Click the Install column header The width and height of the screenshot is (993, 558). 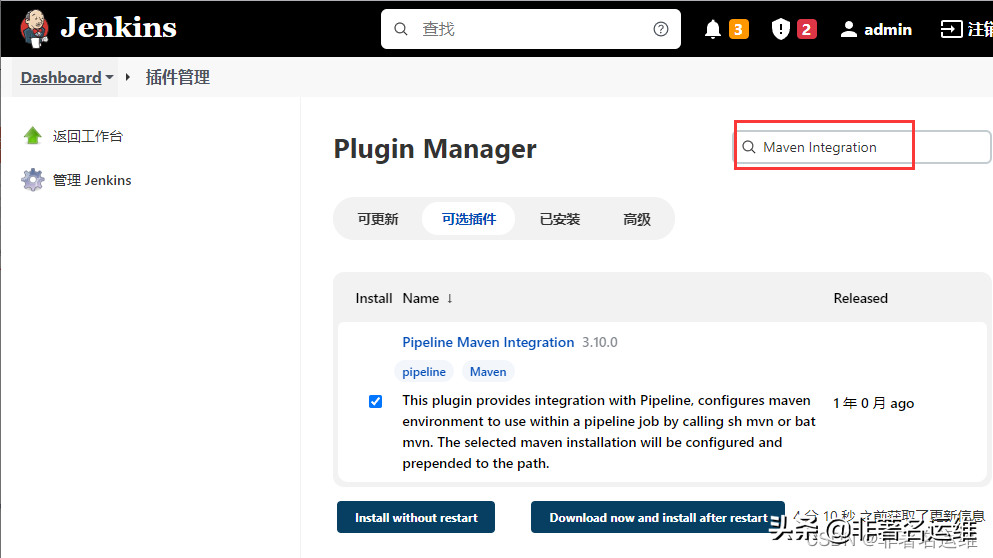374,298
